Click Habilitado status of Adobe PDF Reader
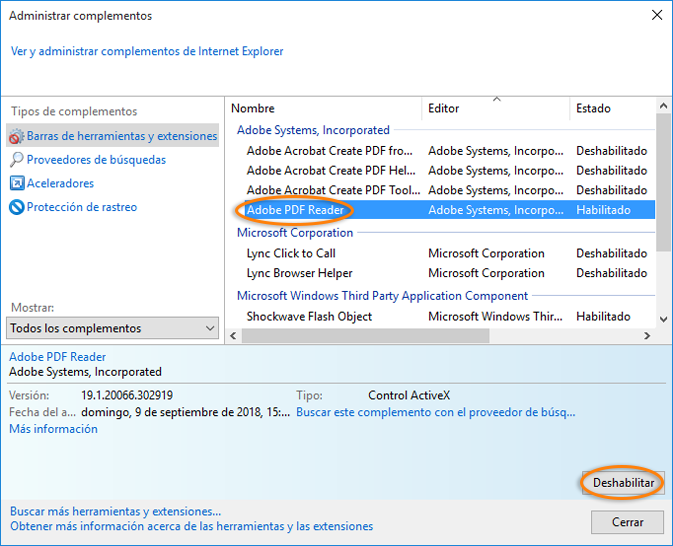The width and height of the screenshot is (673, 546). tap(603, 210)
